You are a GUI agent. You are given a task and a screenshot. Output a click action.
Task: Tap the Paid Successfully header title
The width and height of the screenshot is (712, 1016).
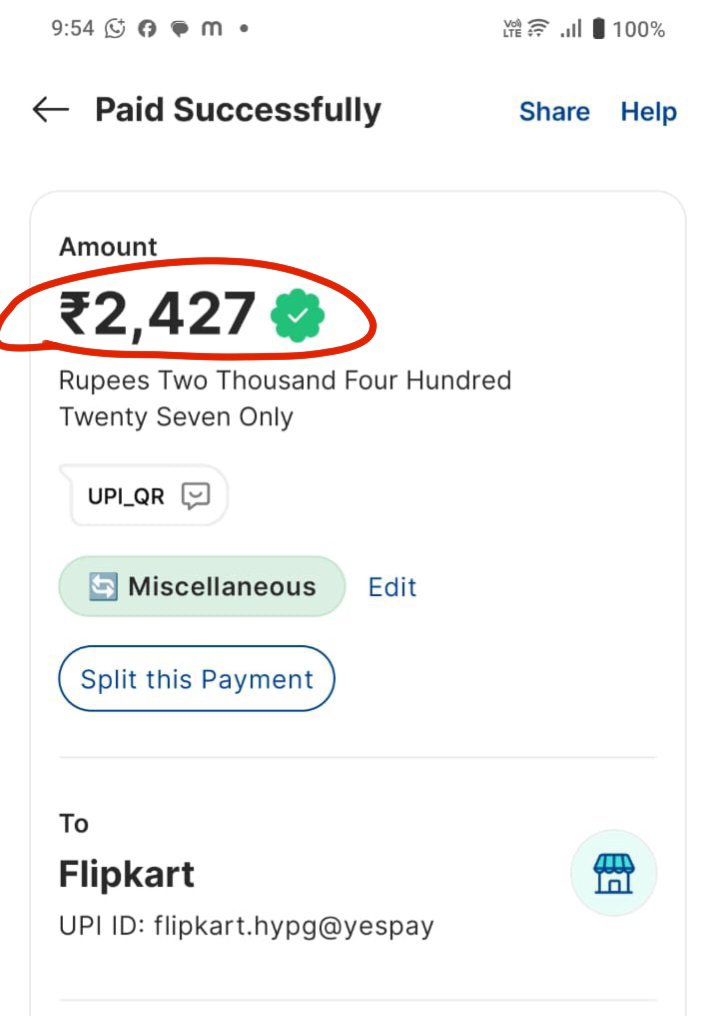(x=238, y=110)
